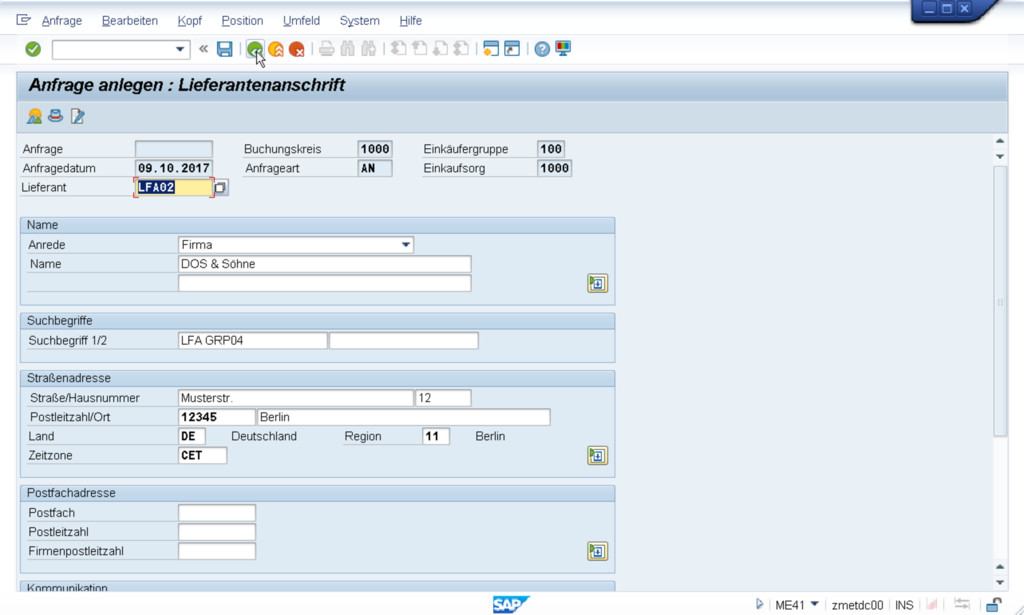
Task: Expand more fields in the Postfachadresse section
Action: pyautogui.click(x=597, y=551)
